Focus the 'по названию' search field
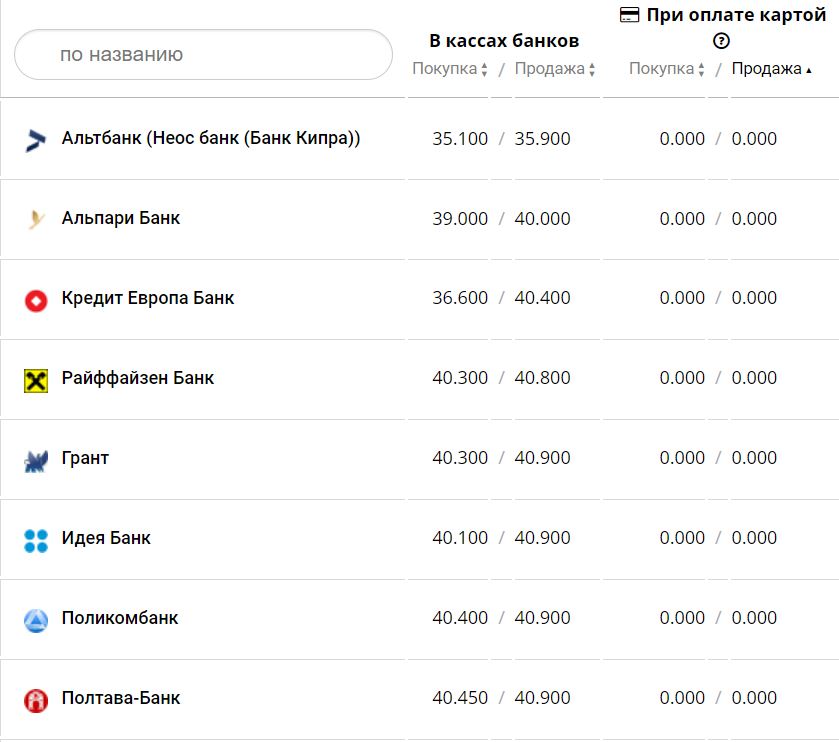 point(203,54)
